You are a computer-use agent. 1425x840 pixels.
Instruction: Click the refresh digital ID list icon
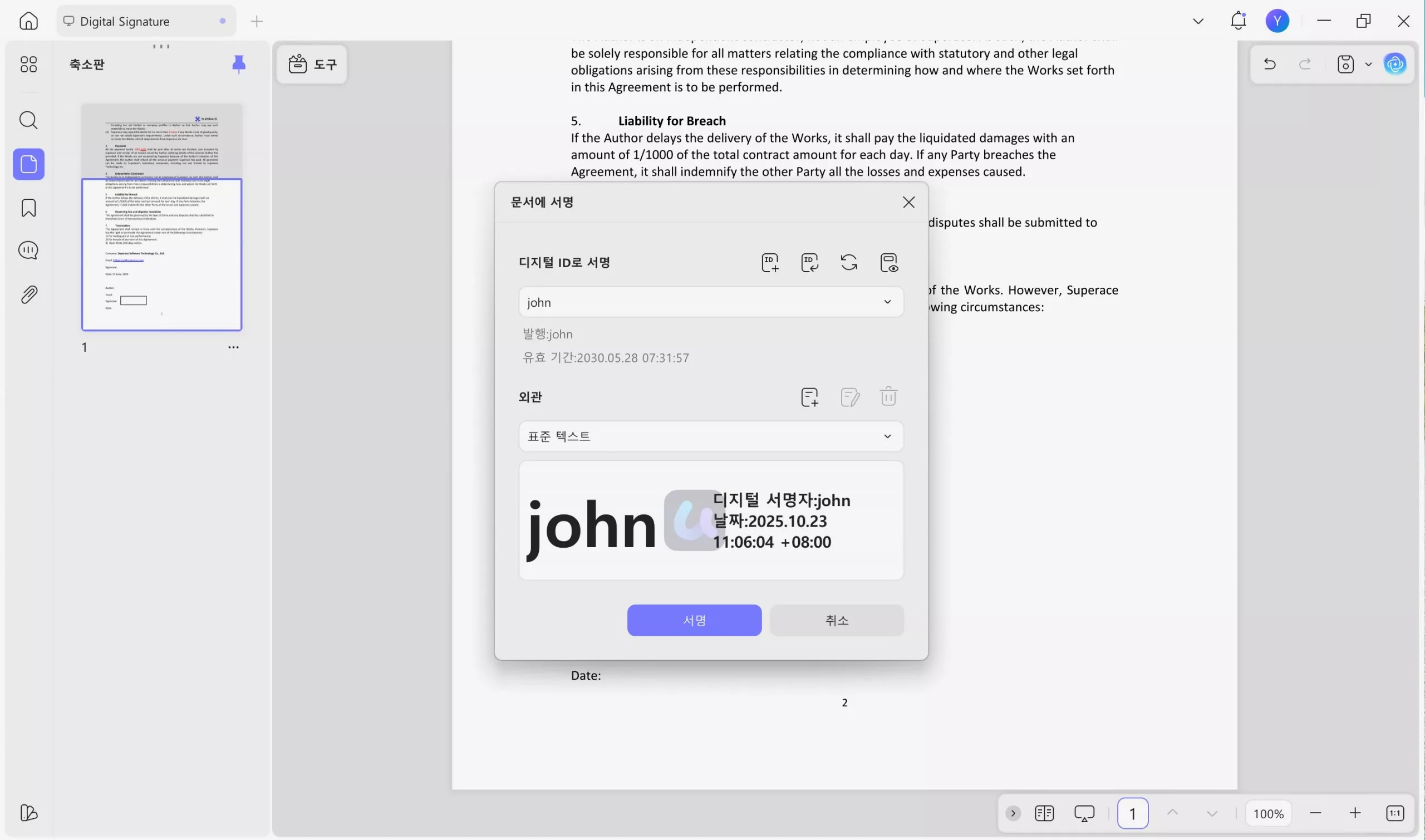pyautogui.click(x=848, y=263)
